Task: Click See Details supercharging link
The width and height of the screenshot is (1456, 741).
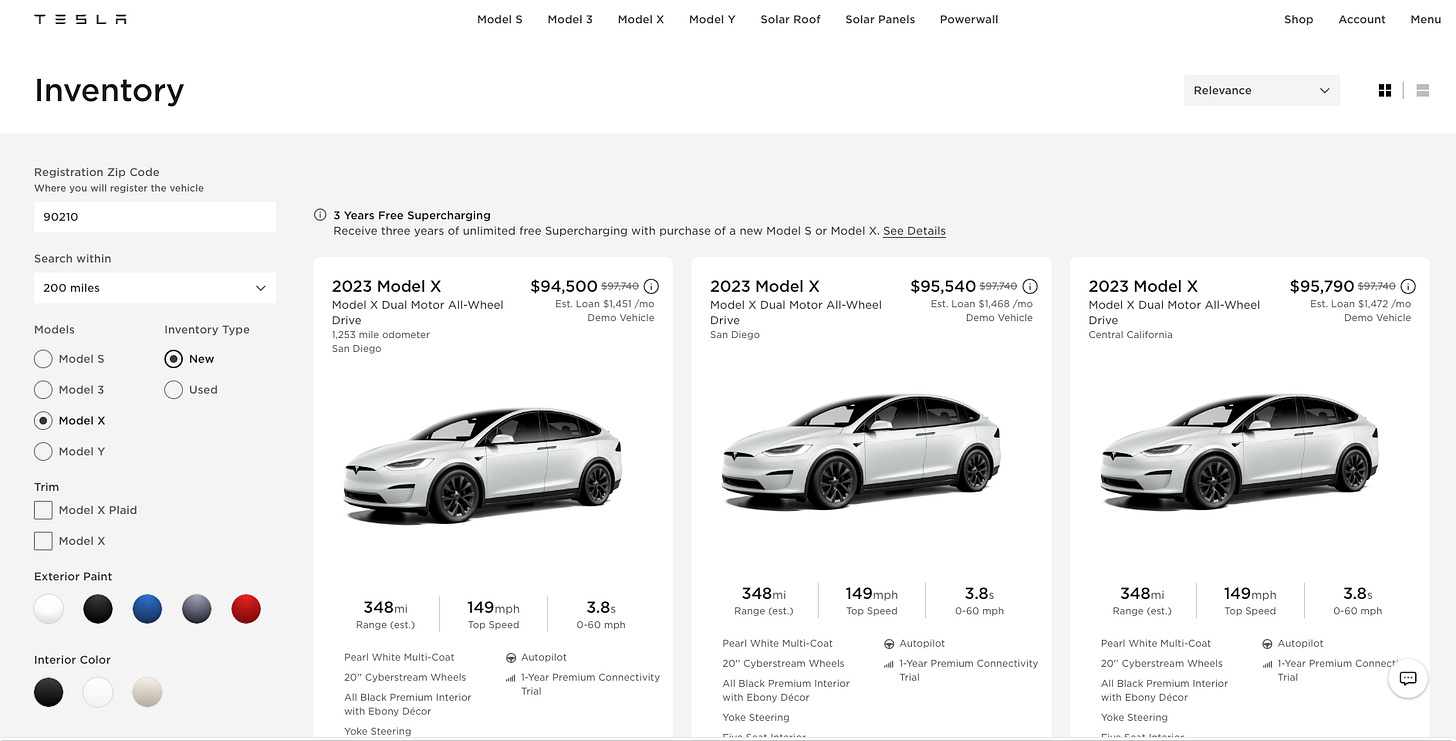Action: point(914,231)
